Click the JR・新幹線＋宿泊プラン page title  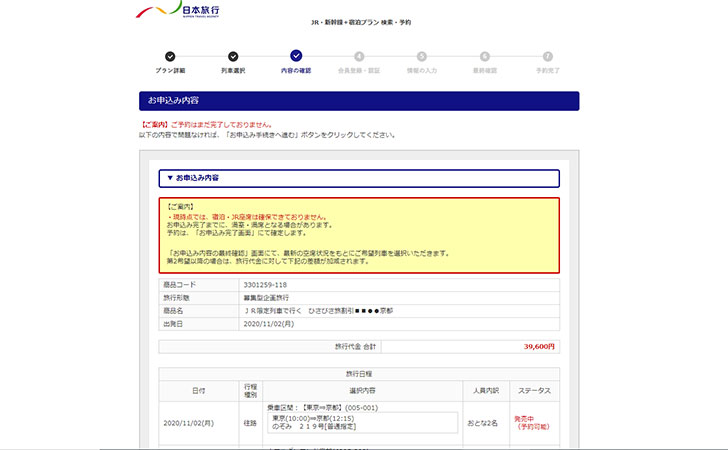pos(361,22)
